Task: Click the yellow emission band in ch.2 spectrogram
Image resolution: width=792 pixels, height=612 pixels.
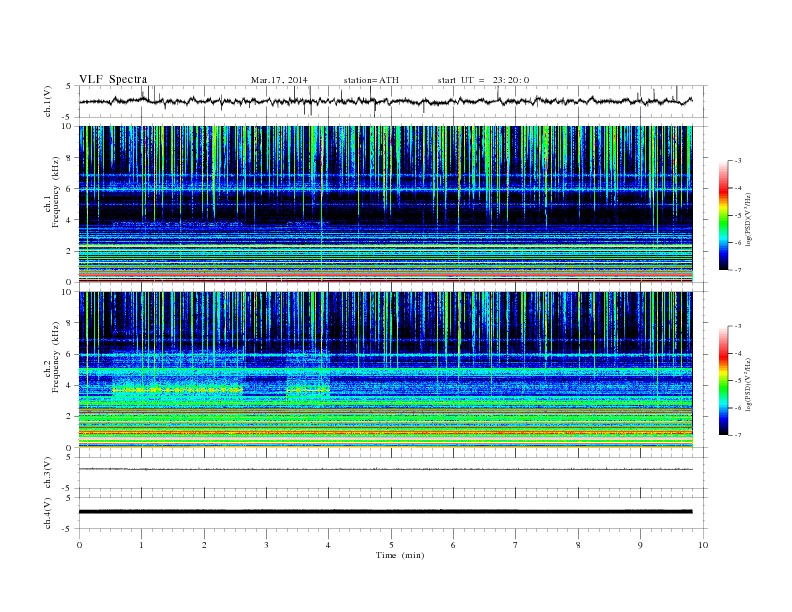Action: pyautogui.click(x=177, y=390)
